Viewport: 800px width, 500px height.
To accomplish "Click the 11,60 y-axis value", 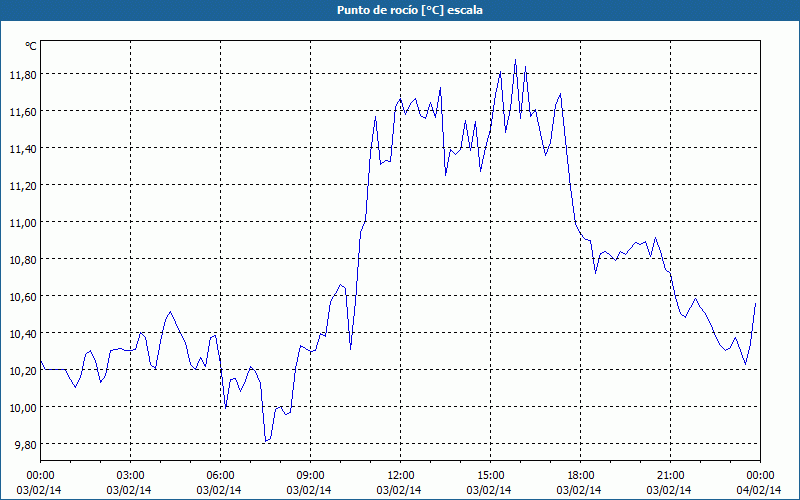I will tap(23, 112).
